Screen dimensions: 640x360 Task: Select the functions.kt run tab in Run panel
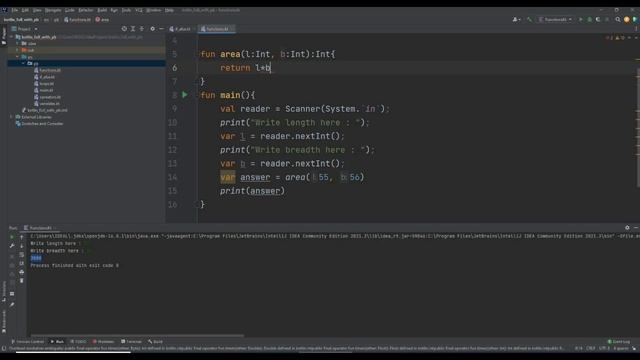pos(40,228)
